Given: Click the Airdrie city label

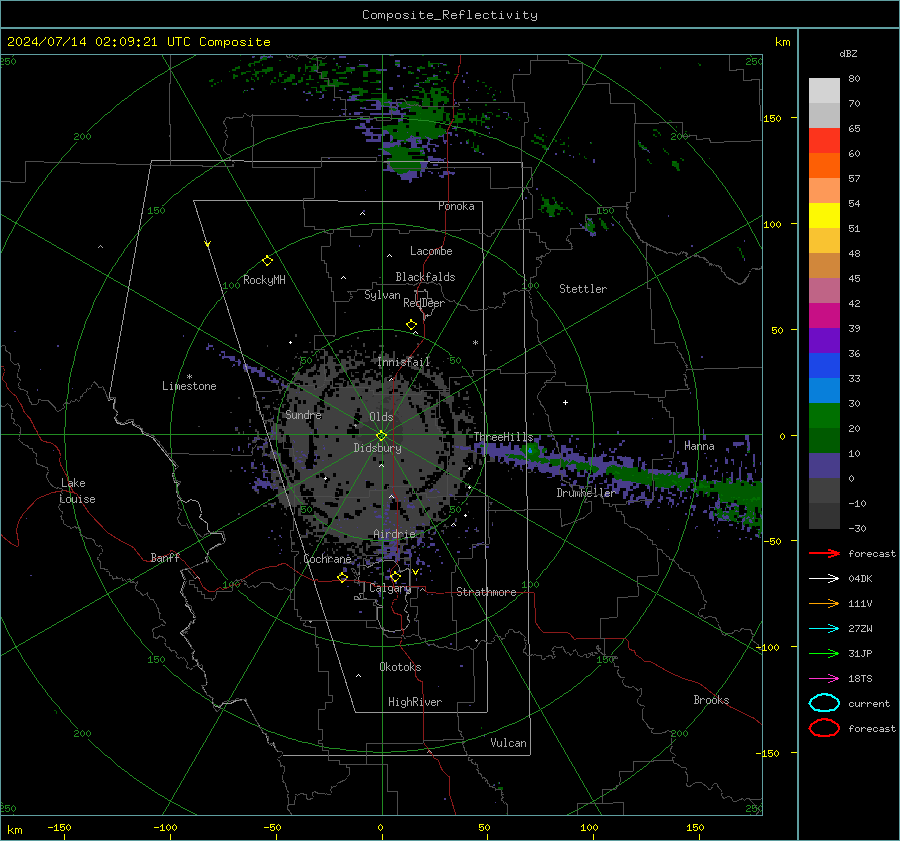Looking at the screenshot, I should pos(394,534).
